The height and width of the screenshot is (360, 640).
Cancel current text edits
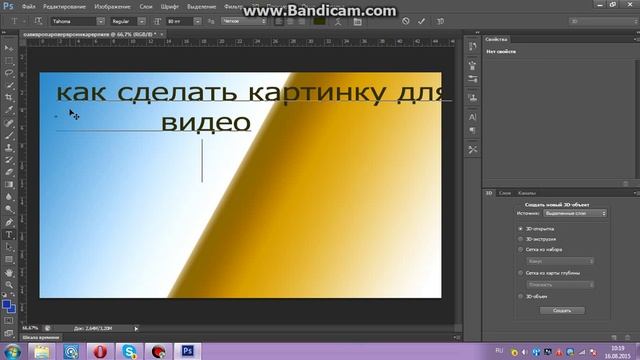point(405,21)
